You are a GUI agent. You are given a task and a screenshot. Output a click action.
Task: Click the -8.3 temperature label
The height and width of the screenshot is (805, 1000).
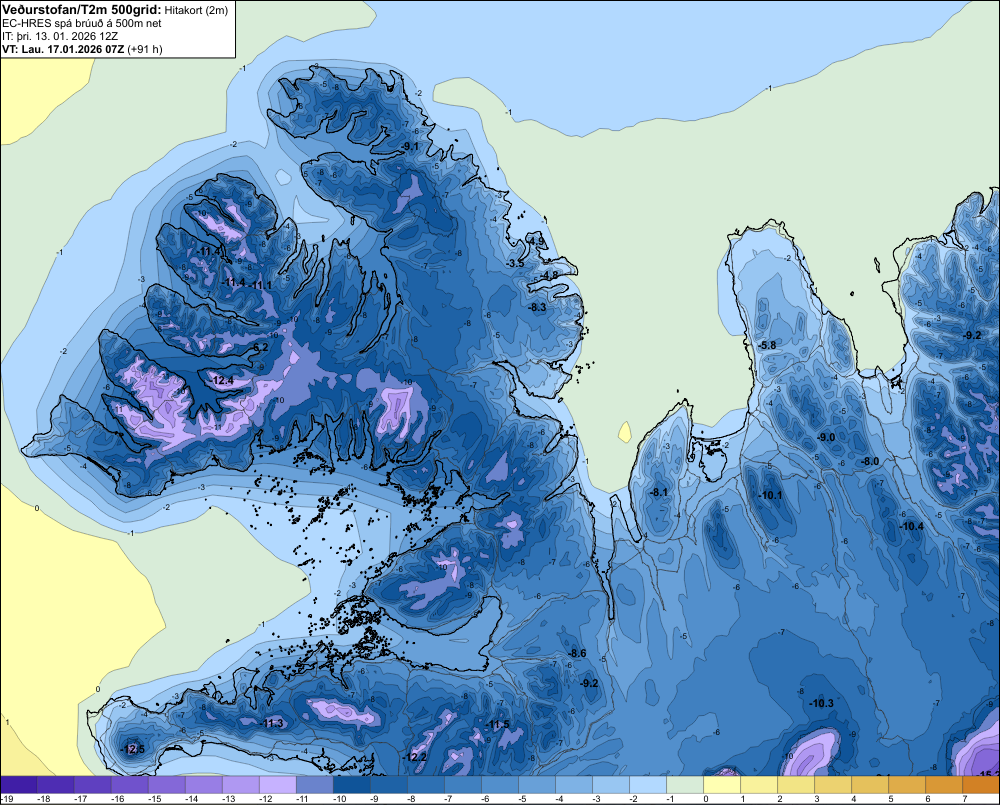[x=538, y=307]
